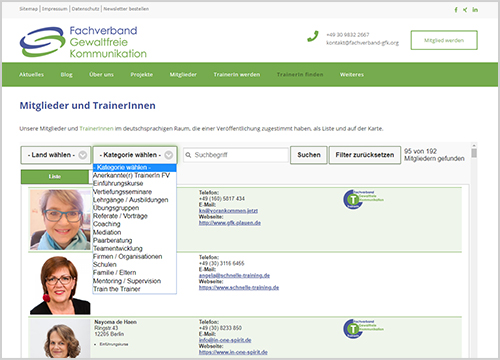
Task: Choose 'Einführungskurse' category option
Action: (x=134, y=183)
